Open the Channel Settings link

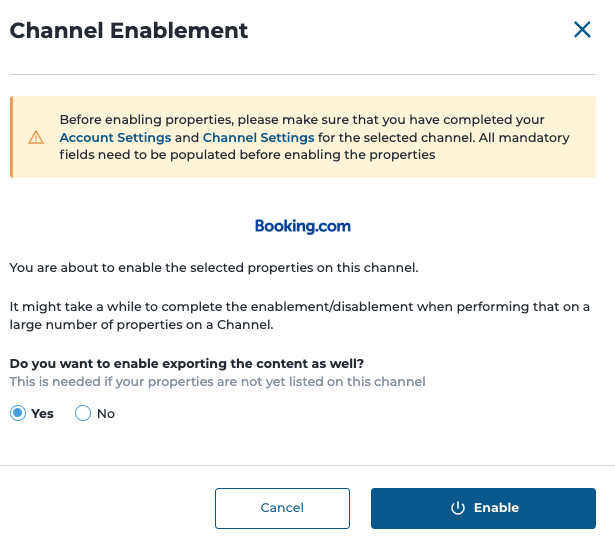(258, 138)
